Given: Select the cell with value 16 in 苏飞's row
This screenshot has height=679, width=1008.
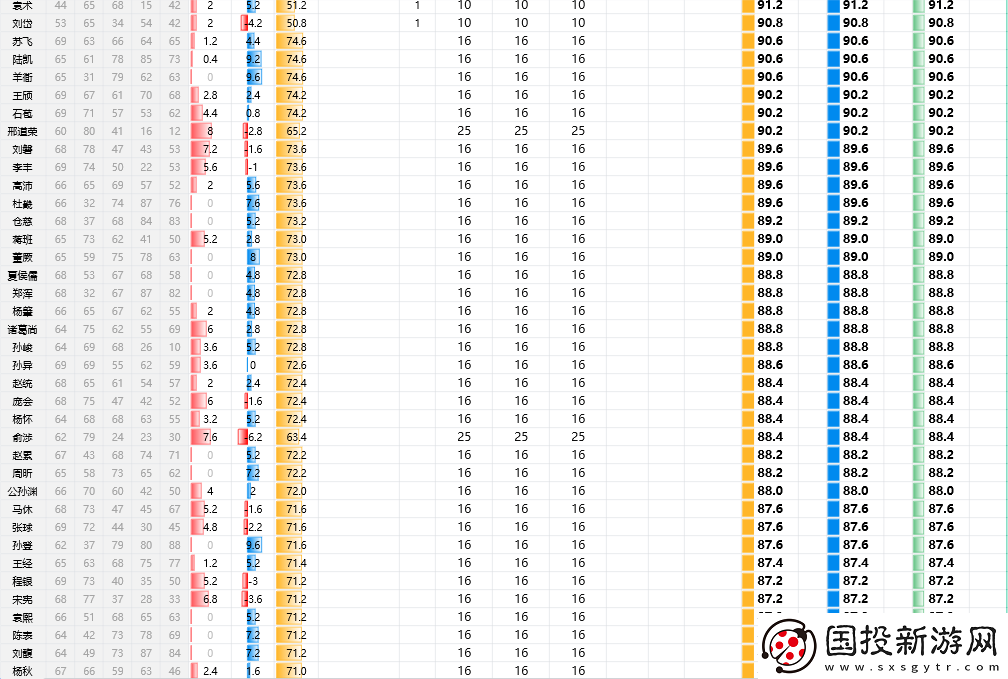Looking at the screenshot, I should 463,41.
